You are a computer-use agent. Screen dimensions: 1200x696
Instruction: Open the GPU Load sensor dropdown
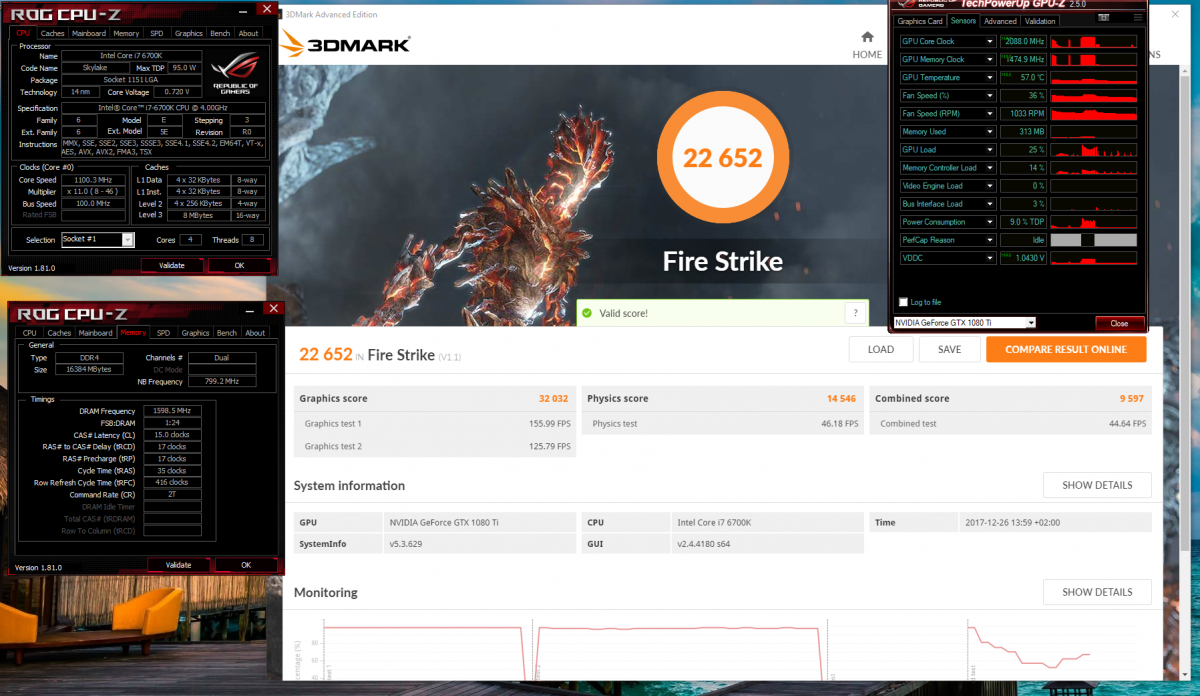coord(991,150)
